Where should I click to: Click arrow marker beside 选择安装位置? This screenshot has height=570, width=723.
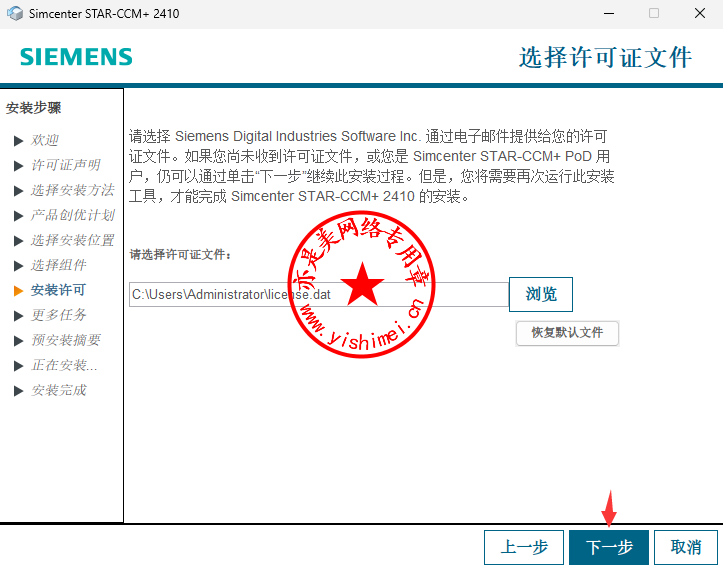tap(18, 241)
